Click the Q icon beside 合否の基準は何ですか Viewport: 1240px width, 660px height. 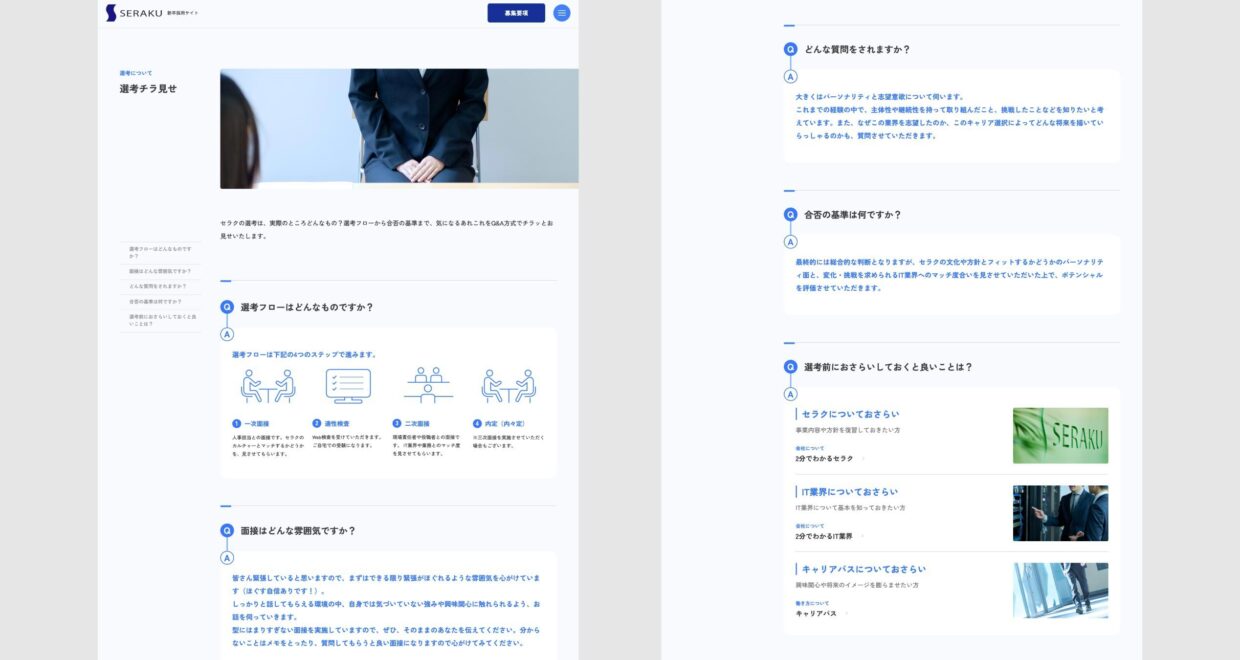click(x=790, y=215)
